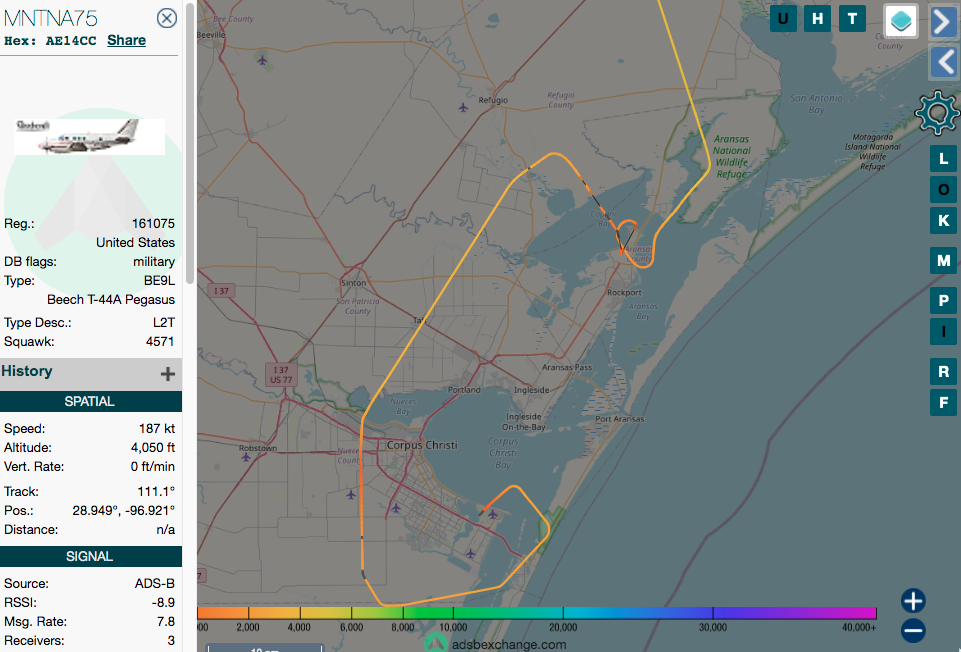
Task: Click the squawk value 4571
Action: [x=160, y=341]
